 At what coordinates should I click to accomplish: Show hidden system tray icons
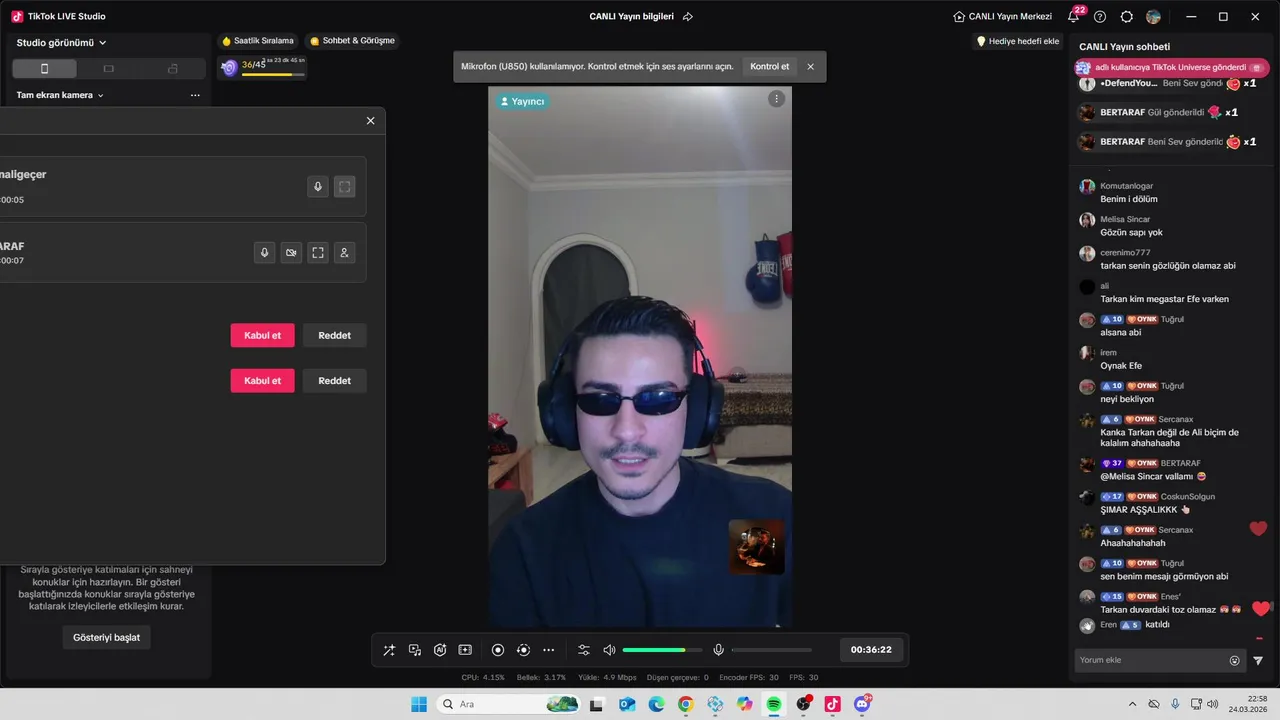pyautogui.click(x=1132, y=705)
